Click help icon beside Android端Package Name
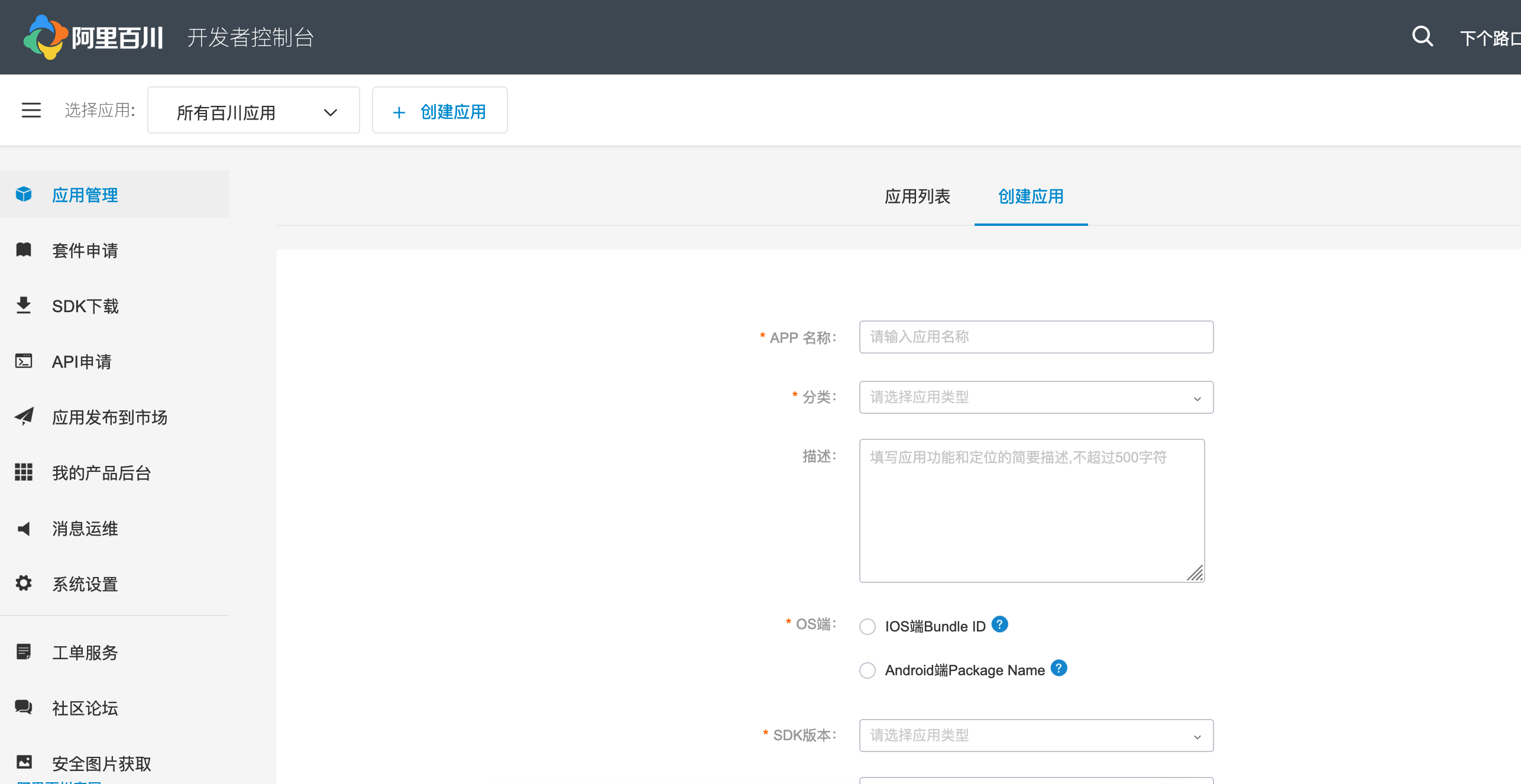 click(1059, 668)
